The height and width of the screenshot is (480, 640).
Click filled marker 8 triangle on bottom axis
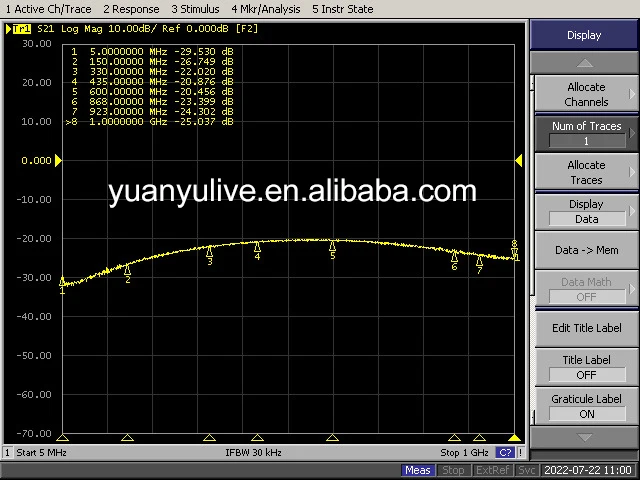[x=514, y=438]
